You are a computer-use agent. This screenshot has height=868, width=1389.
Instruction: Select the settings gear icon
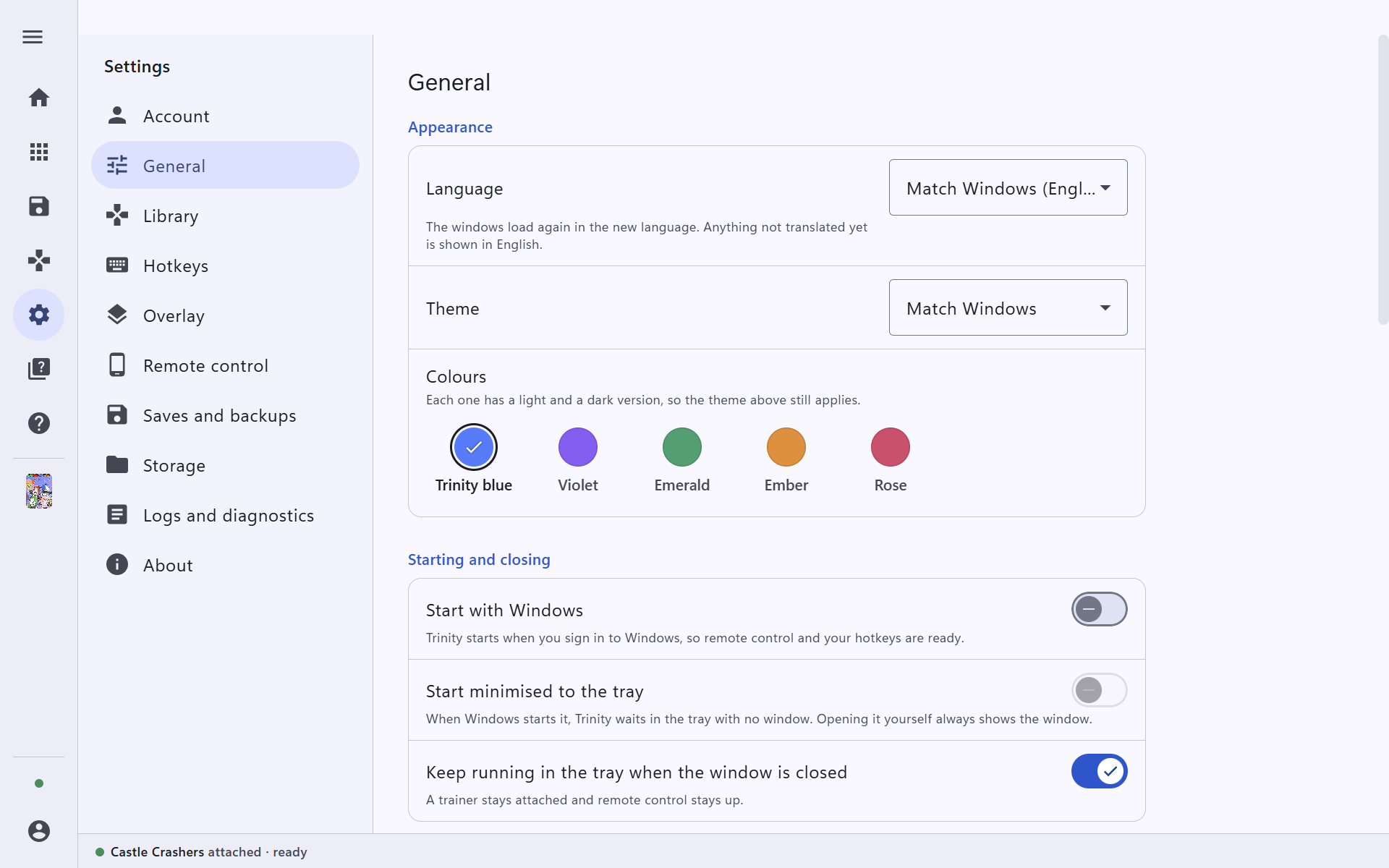click(39, 315)
